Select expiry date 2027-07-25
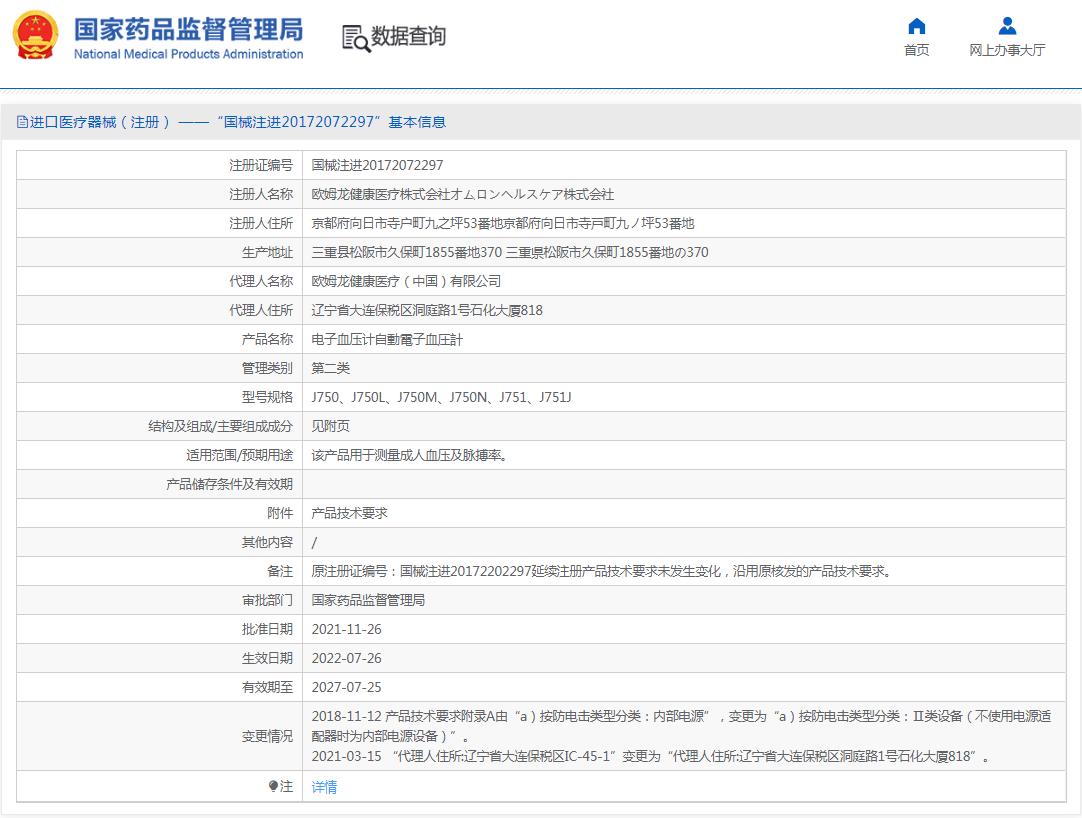This screenshot has width=1082, height=818. pyautogui.click(x=346, y=687)
